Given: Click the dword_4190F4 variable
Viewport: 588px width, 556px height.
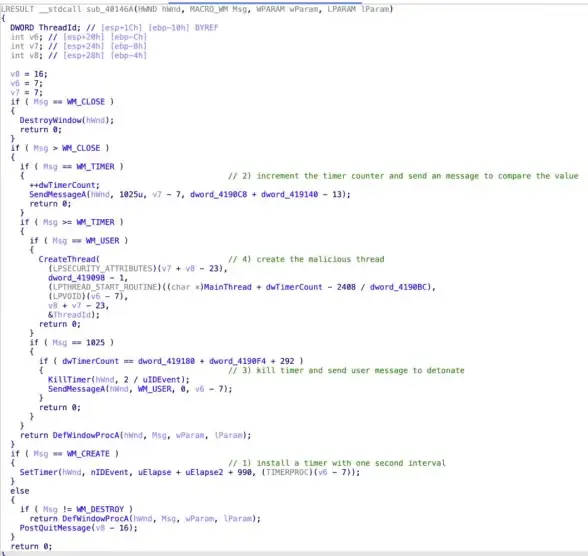Looking at the screenshot, I should tap(237, 361).
